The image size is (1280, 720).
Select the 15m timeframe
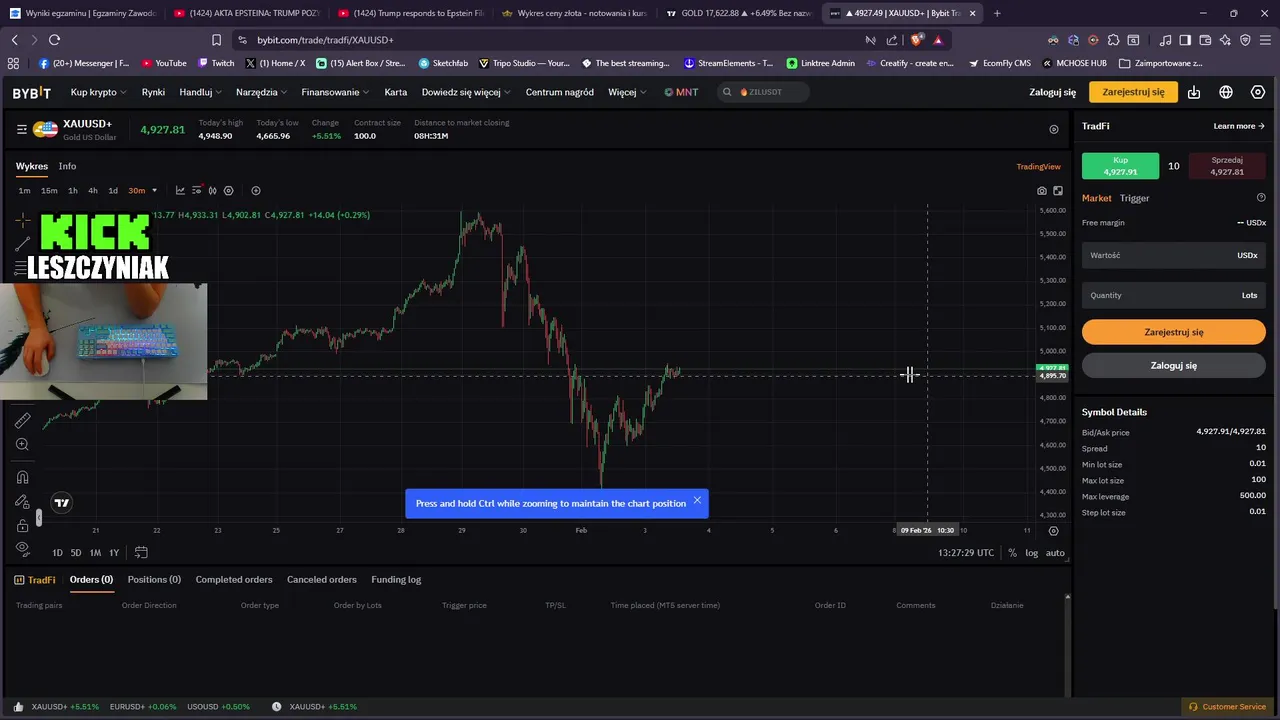pyautogui.click(x=49, y=190)
